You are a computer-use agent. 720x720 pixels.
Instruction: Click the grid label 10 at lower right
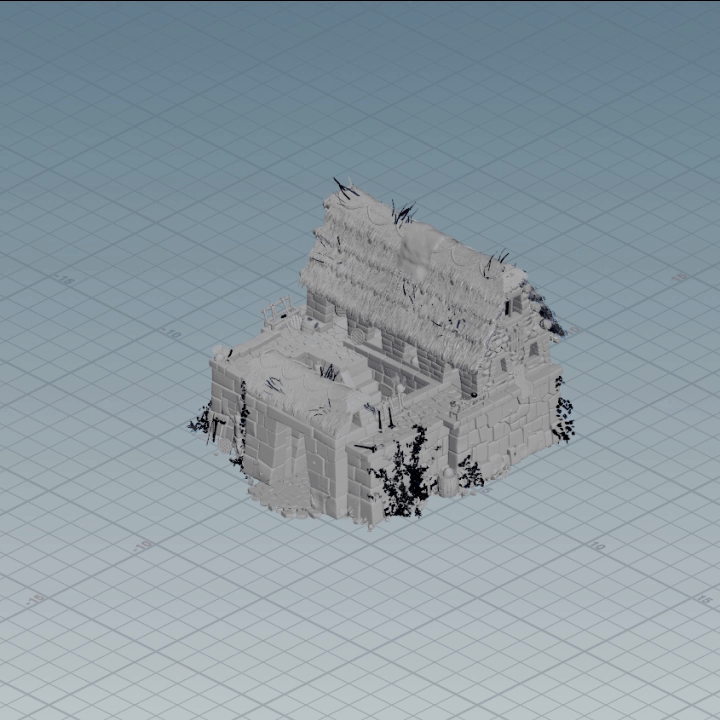click(597, 546)
